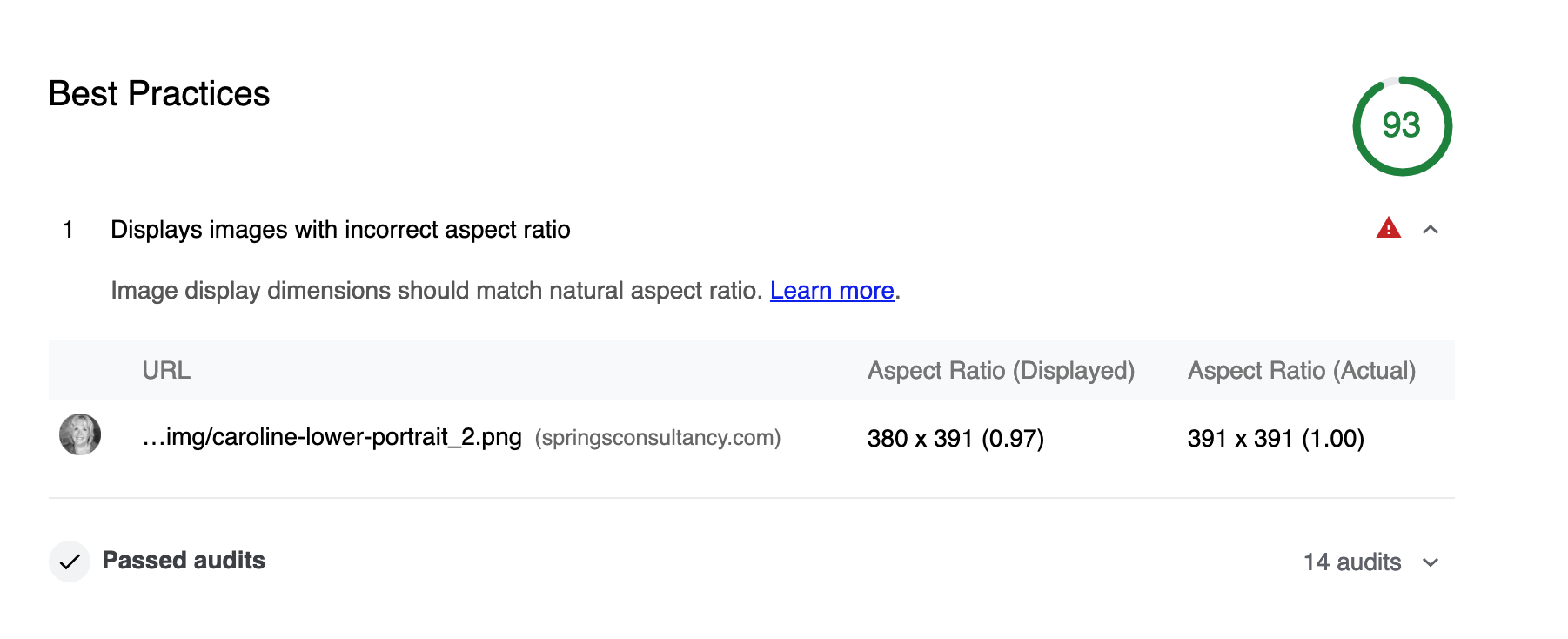Click the URL column header
The image size is (1568, 639).
(167, 370)
